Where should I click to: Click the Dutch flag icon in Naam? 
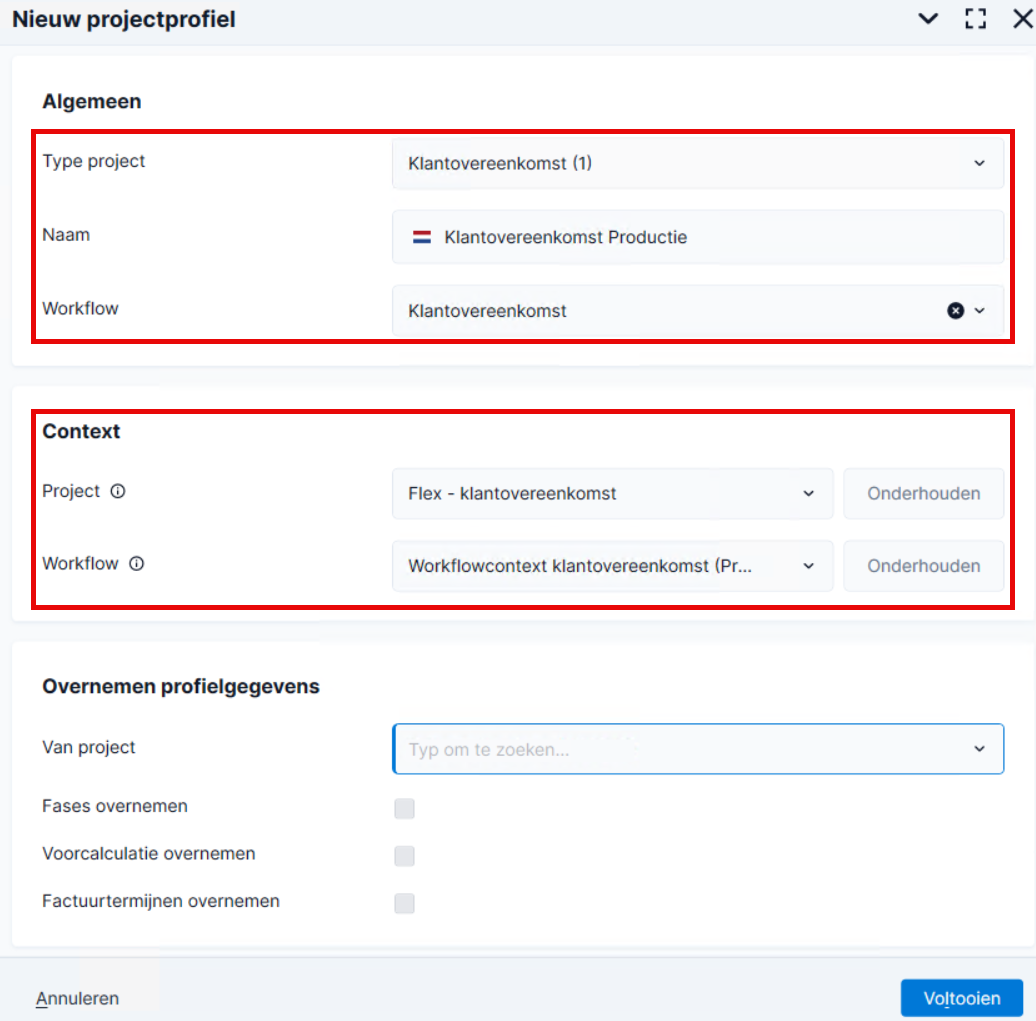tap(422, 237)
